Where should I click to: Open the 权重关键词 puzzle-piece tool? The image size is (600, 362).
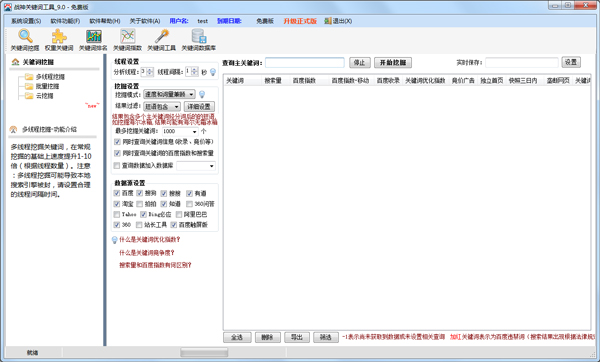[x=59, y=40]
